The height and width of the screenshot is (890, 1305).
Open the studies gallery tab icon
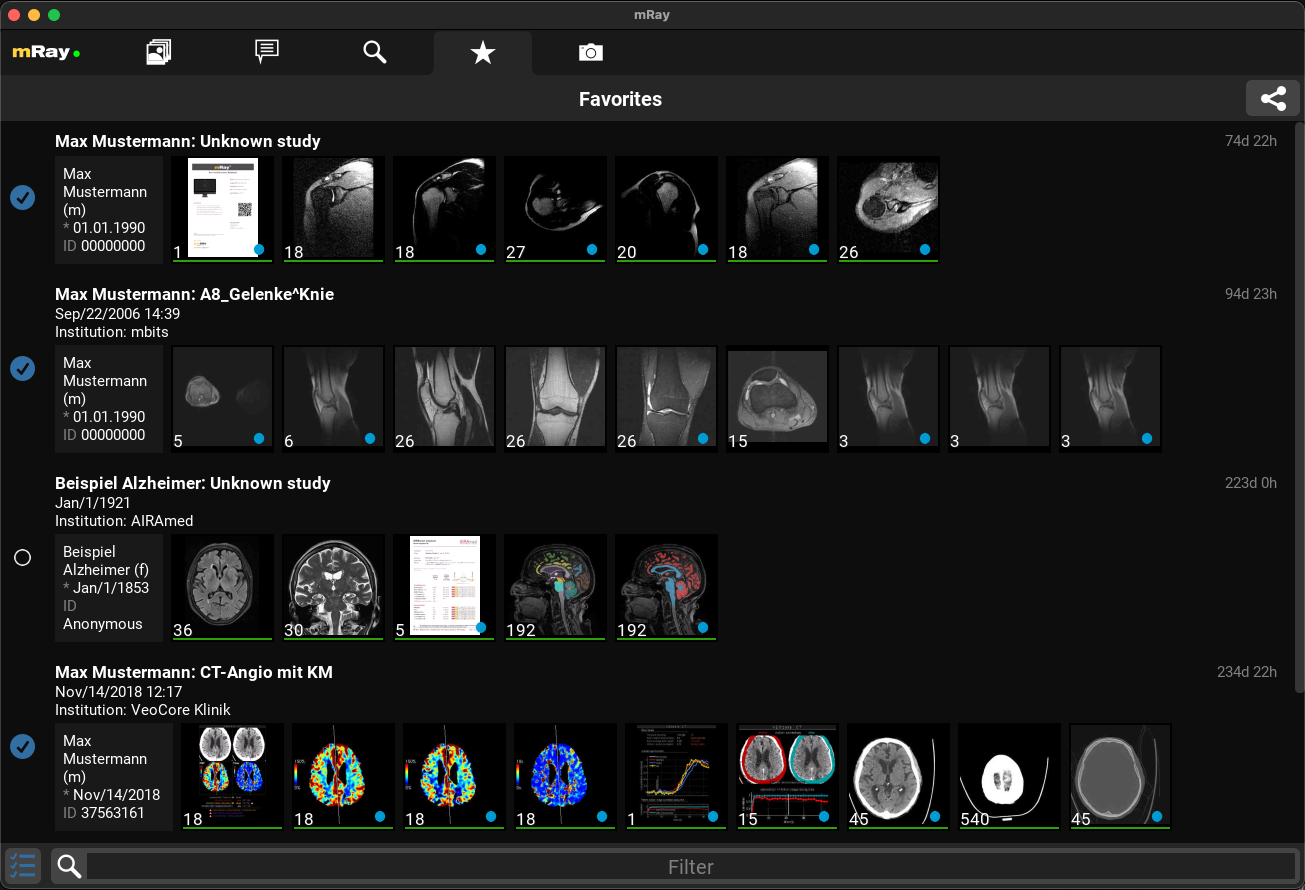point(158,52)
